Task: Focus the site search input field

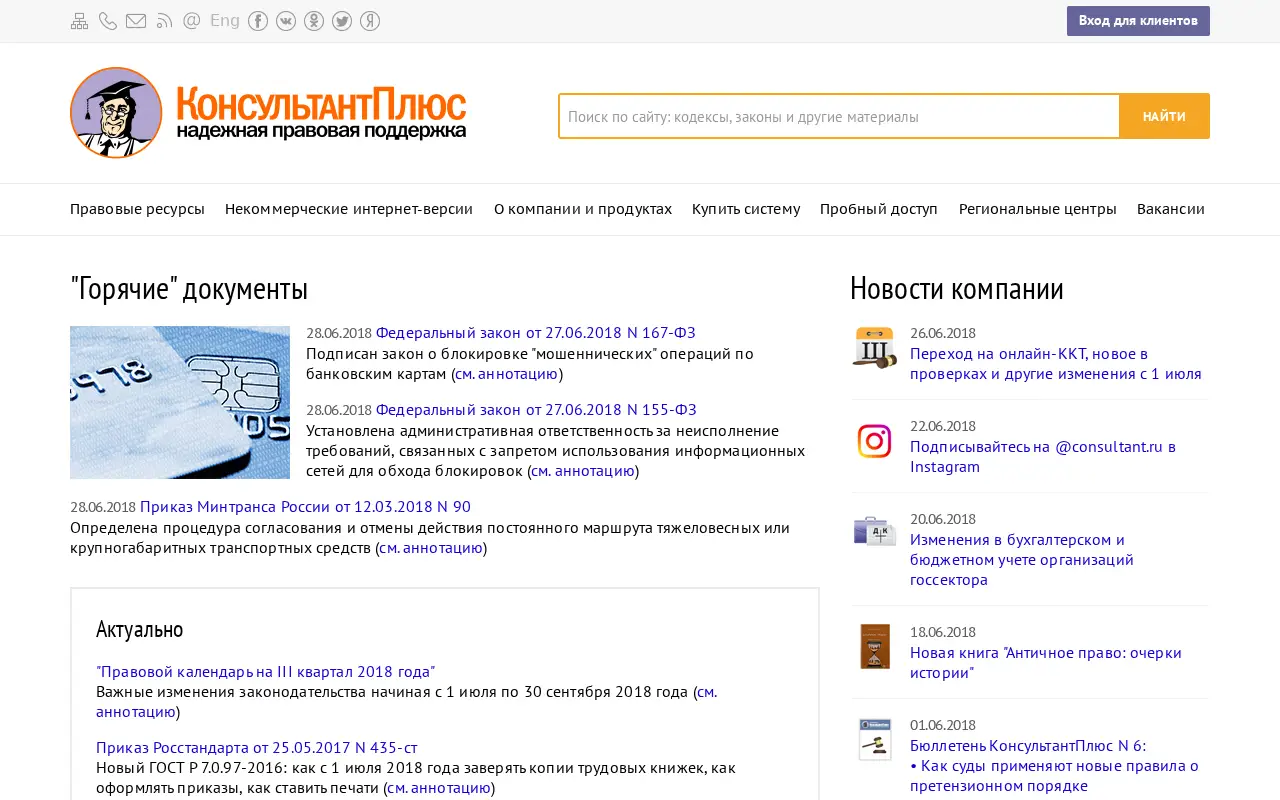Action: click(839, 116)
